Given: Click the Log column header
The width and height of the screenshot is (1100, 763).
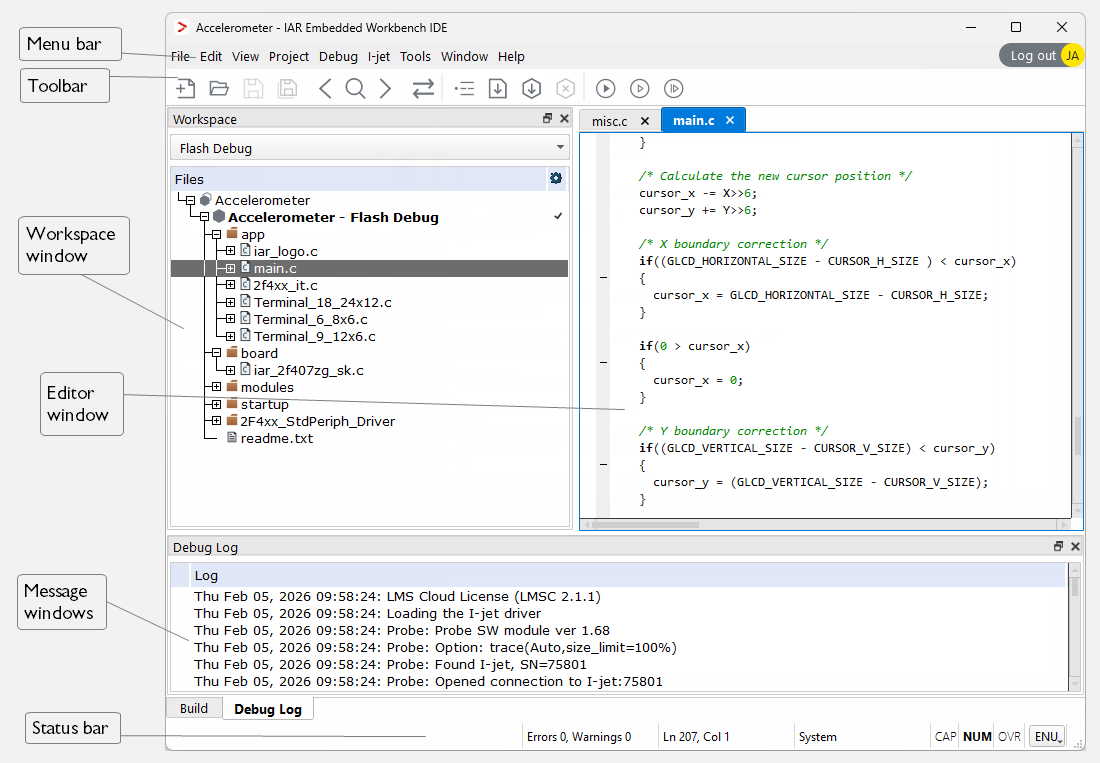Looking at the screenshot, I should click(628, 575).
